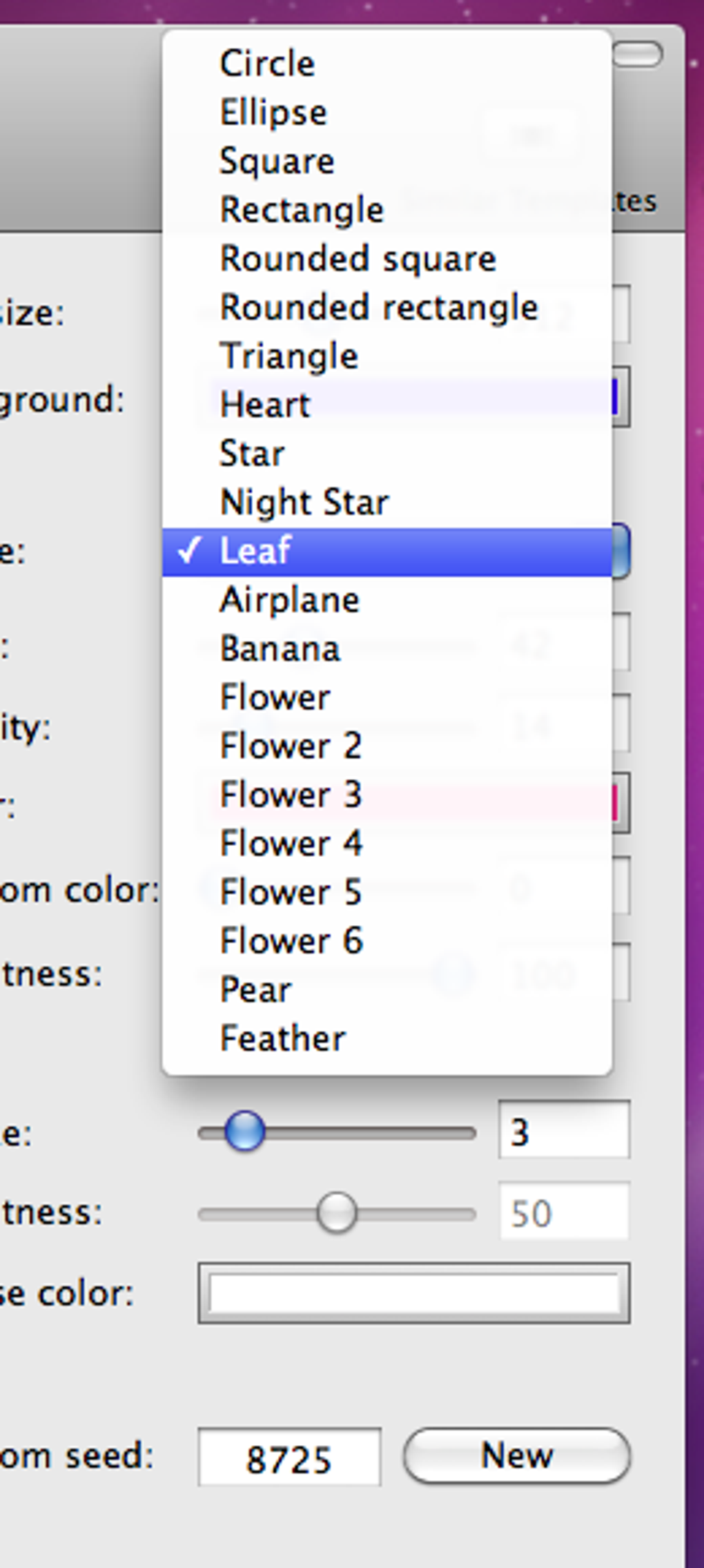Select the Pear shape
This screenshot has width=704, height=1568.
tap(256, 989)
